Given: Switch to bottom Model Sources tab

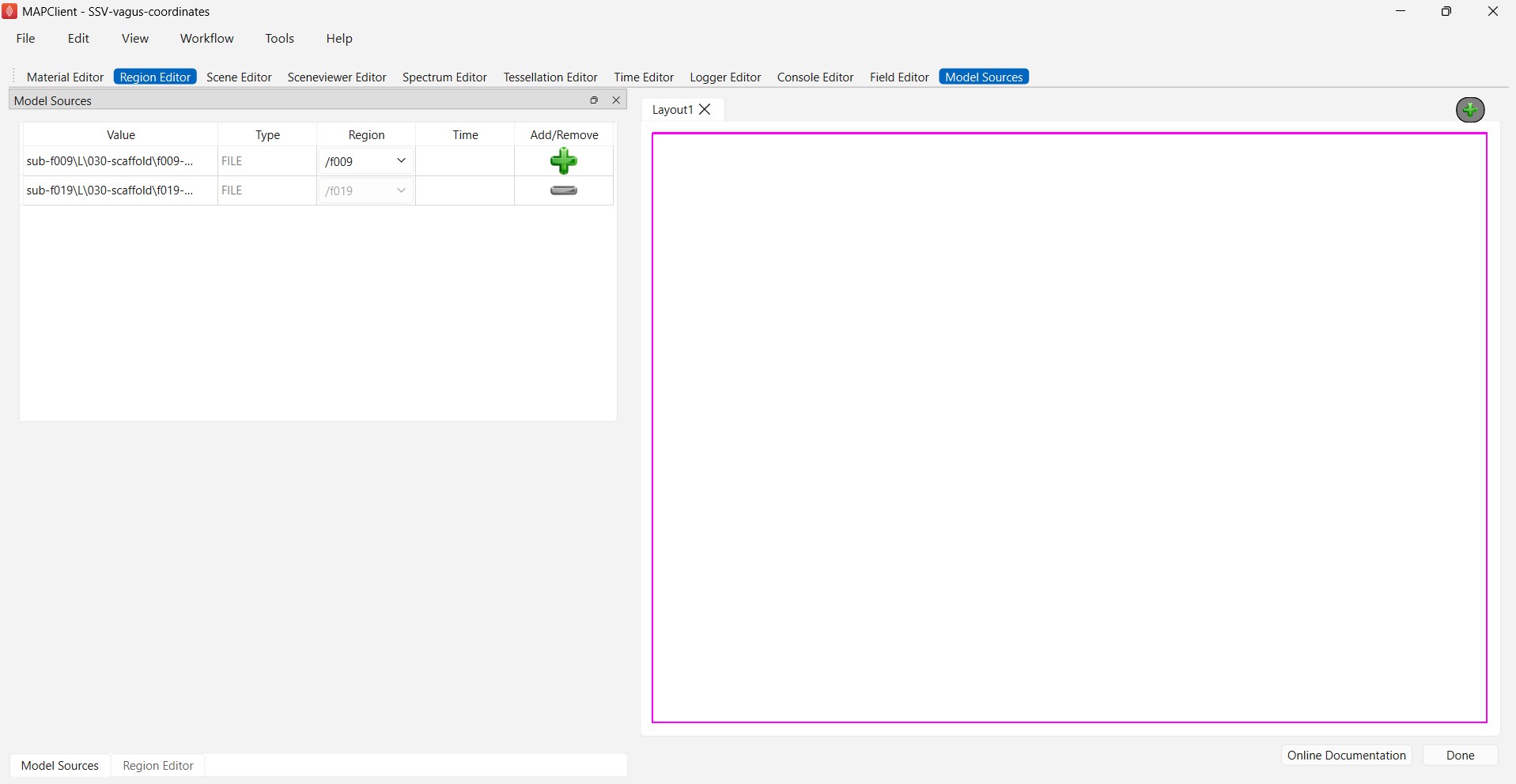Looking at the screenshot, I should click(x=60, y=765).
